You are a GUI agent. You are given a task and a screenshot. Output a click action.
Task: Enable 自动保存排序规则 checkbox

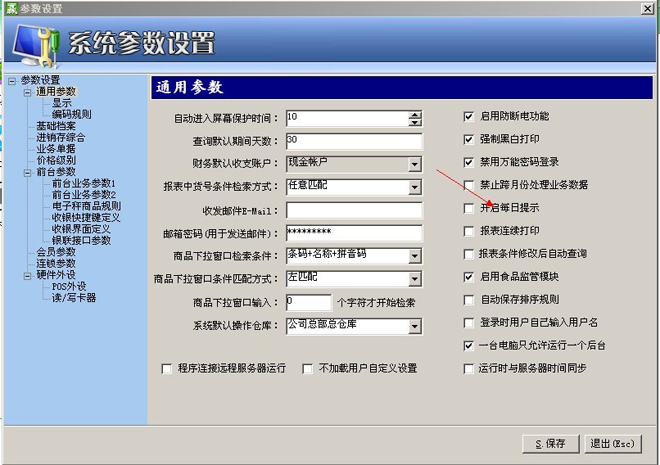point(468,300)
